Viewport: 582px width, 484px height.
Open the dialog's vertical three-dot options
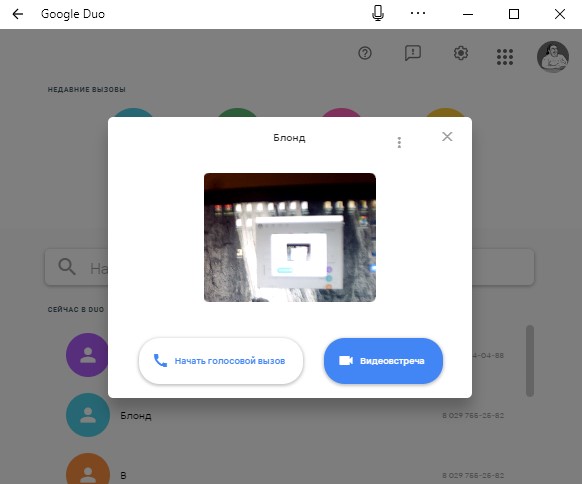tap(399, 142)
